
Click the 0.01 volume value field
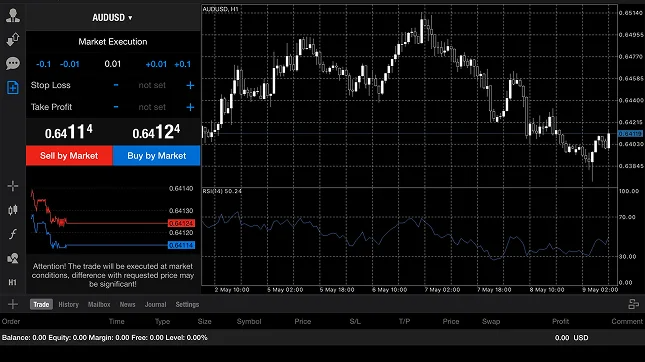point(112,64)
